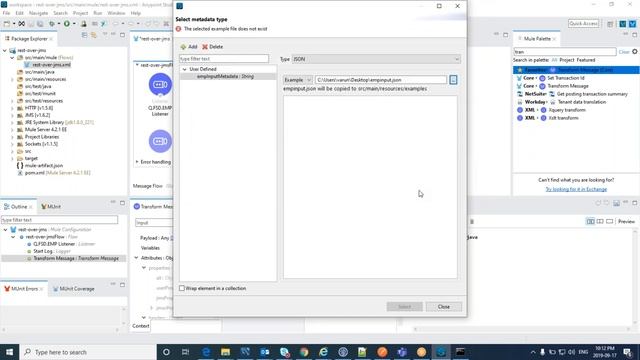640x360 pixels.
Task: Collapse the src/main/mule folder
Action: 12,58
